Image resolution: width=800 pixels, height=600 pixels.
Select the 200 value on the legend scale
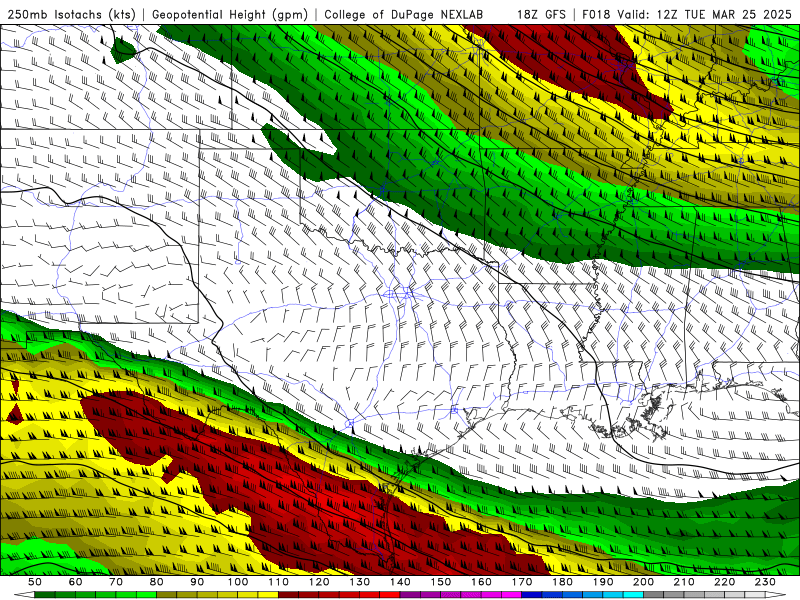[x=643, y=582]
